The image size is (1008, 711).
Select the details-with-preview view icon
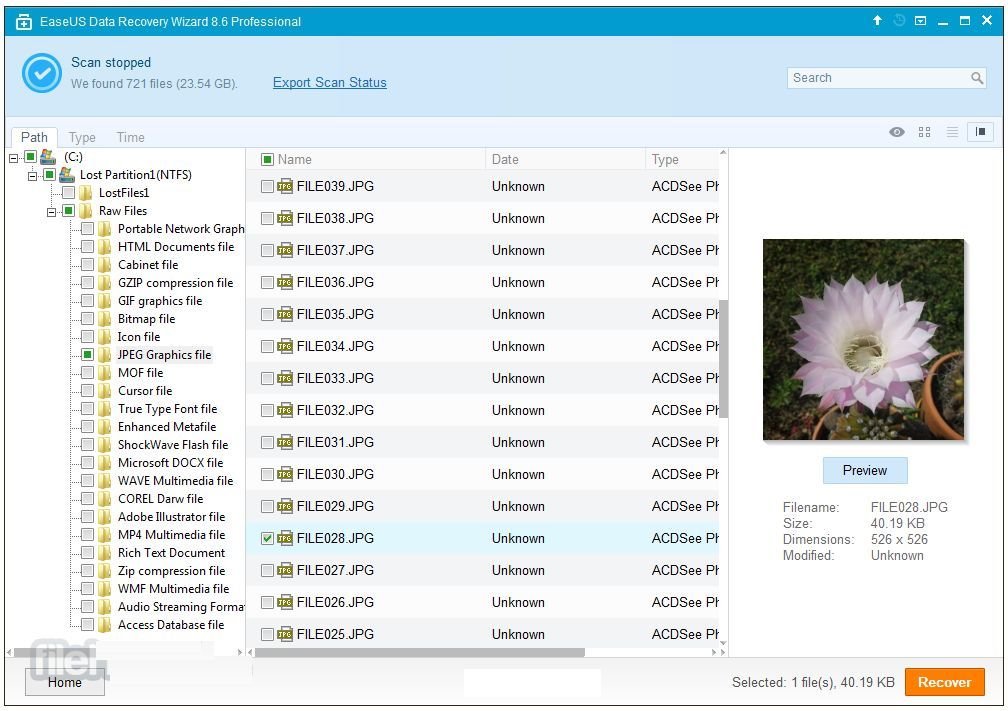tap(980, 132)
